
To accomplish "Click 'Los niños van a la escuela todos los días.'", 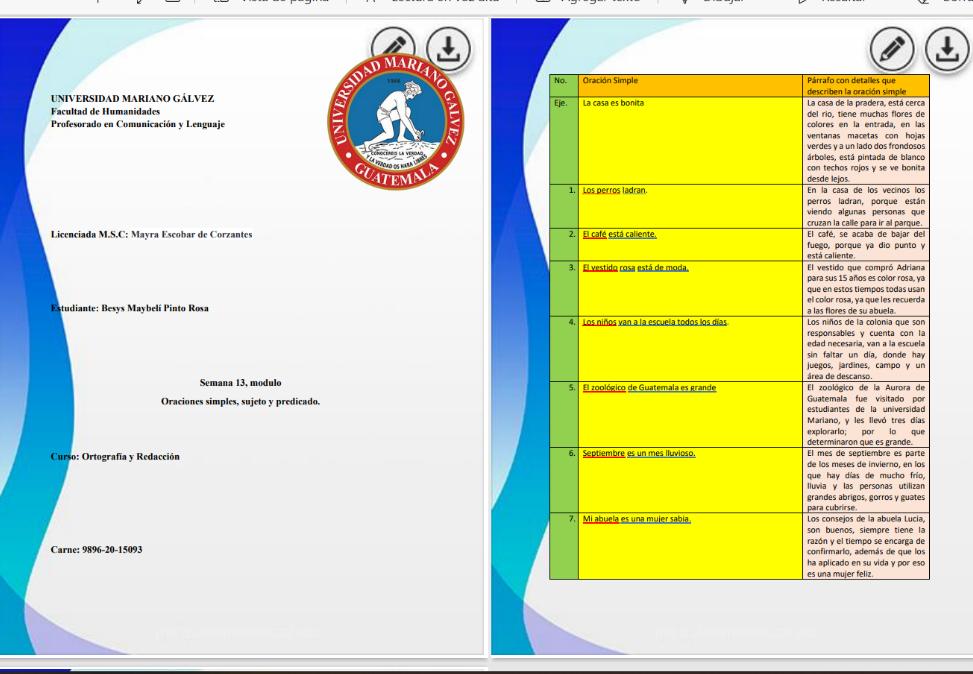I will click(x=655, y=322).
